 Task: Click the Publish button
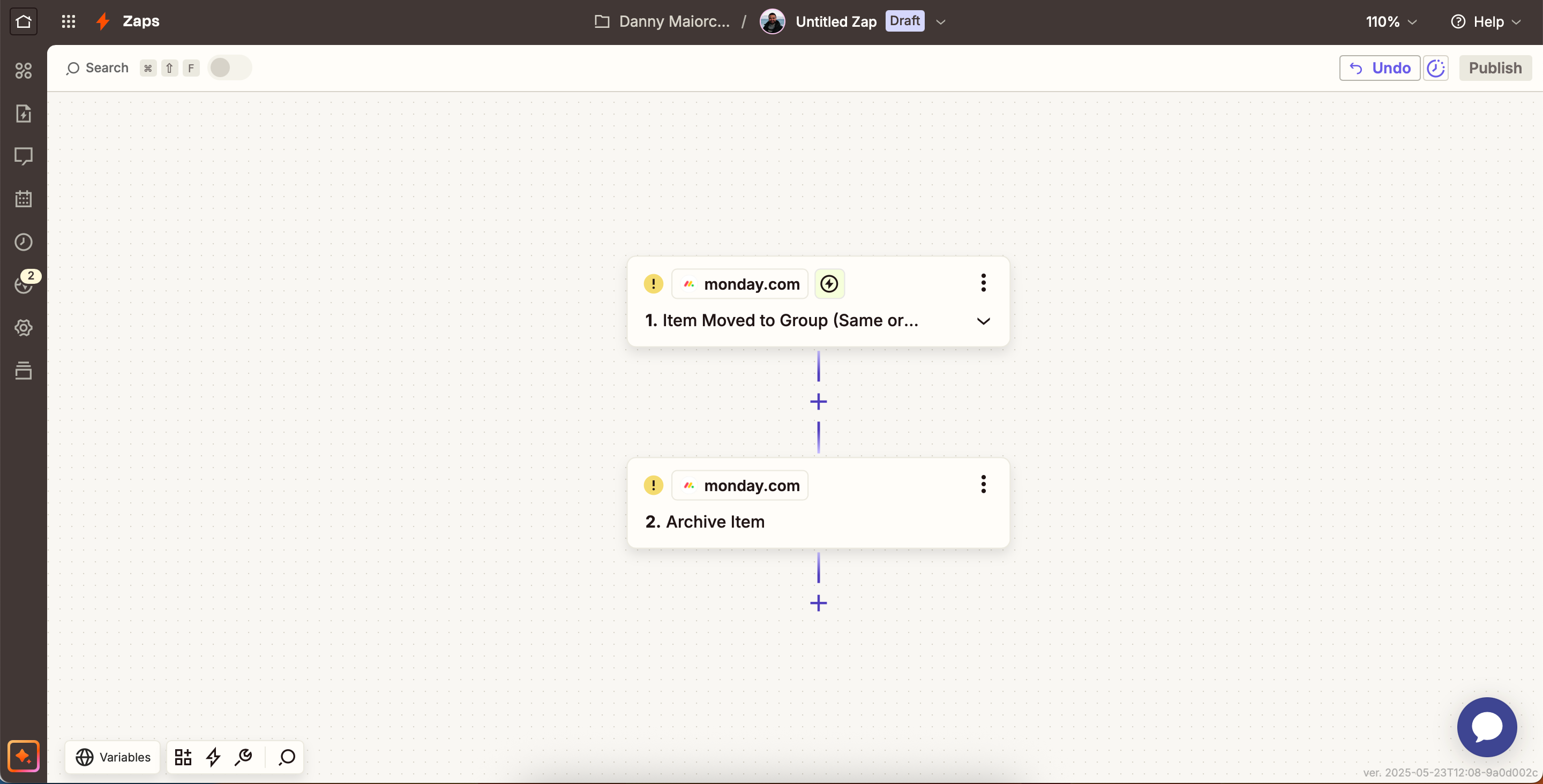click(1494, 67)
